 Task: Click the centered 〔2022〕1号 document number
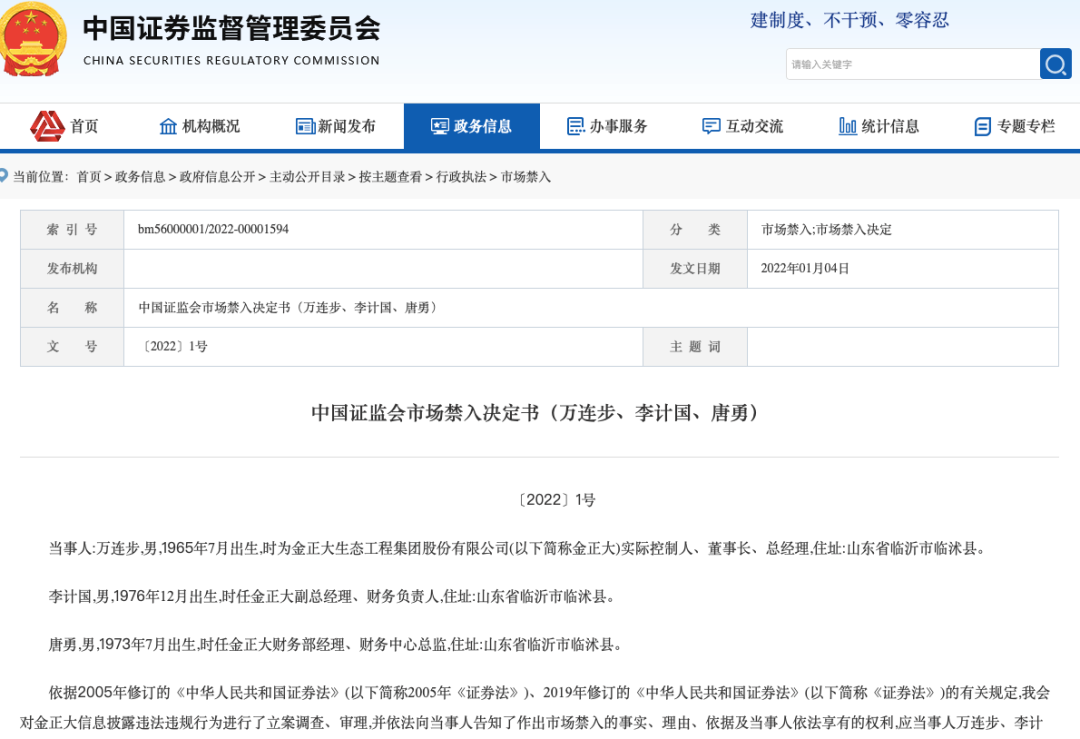pyautogui.click(x=556, y=500)
